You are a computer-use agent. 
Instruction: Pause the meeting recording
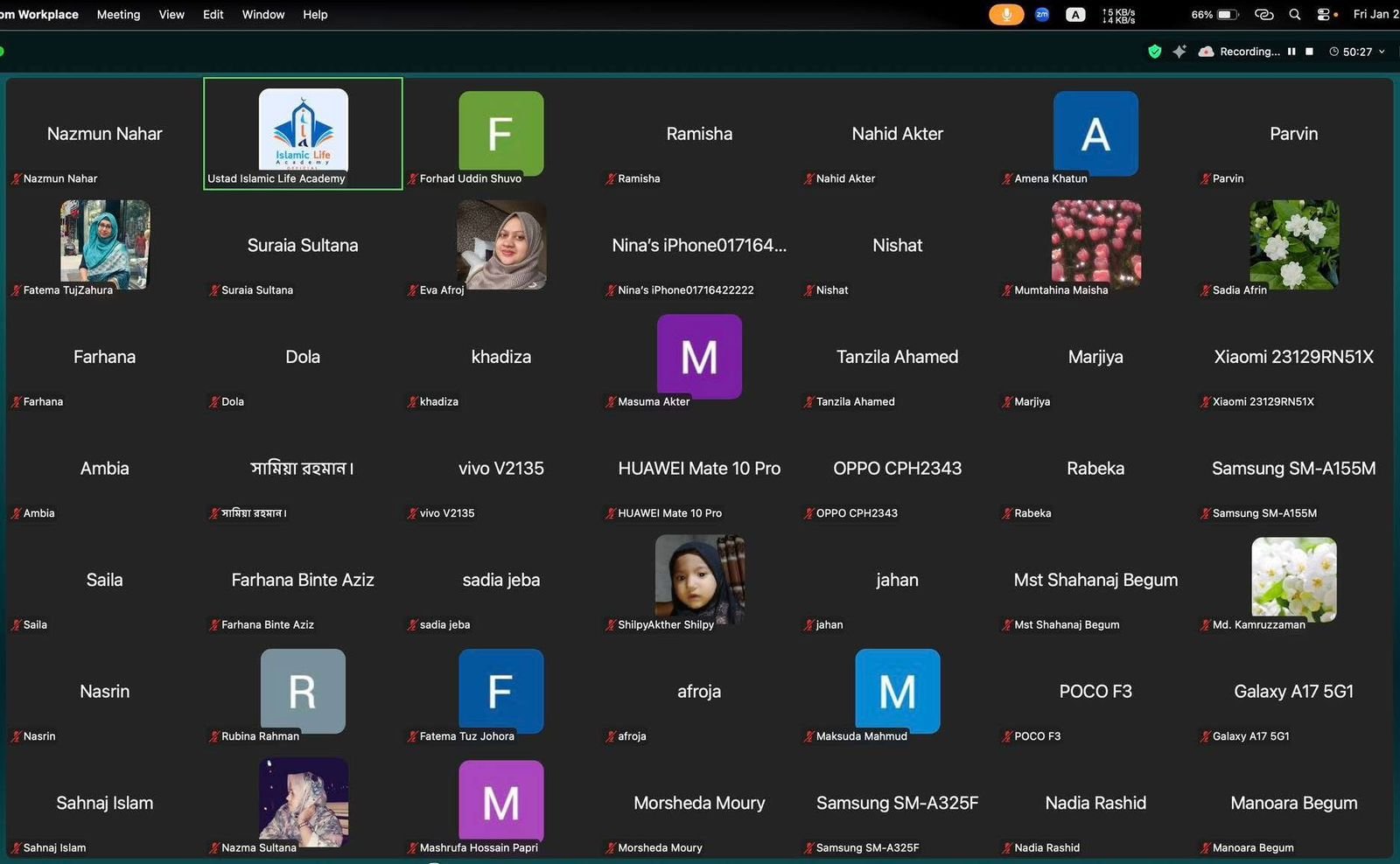point(1291,52)
